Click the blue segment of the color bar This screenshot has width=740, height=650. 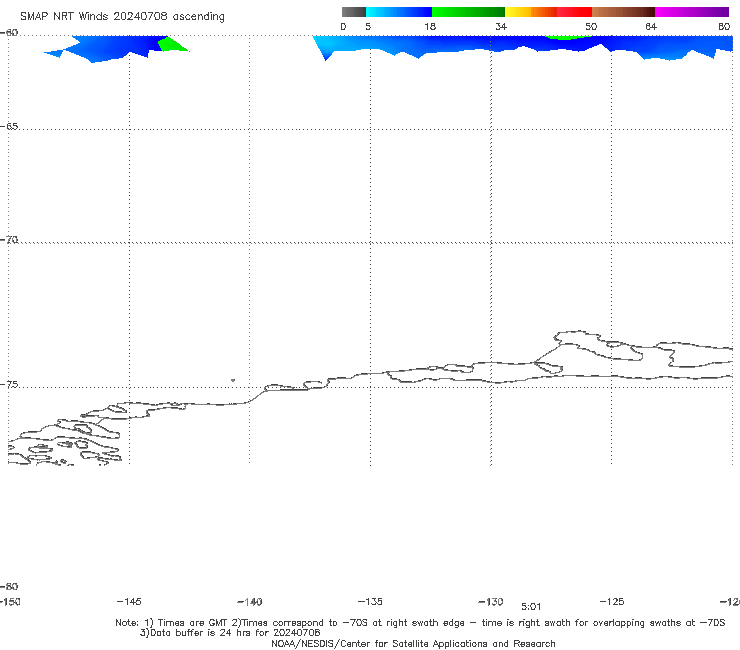tap(399, 12)
